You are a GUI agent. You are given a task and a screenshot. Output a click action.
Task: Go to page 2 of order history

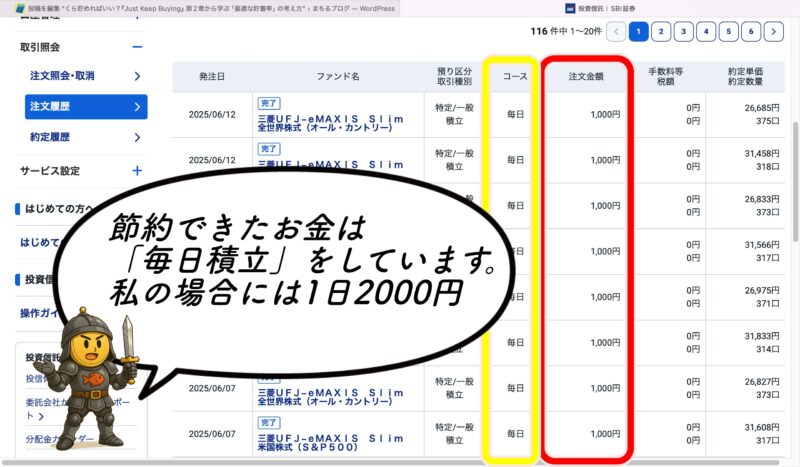pos(661,32)
